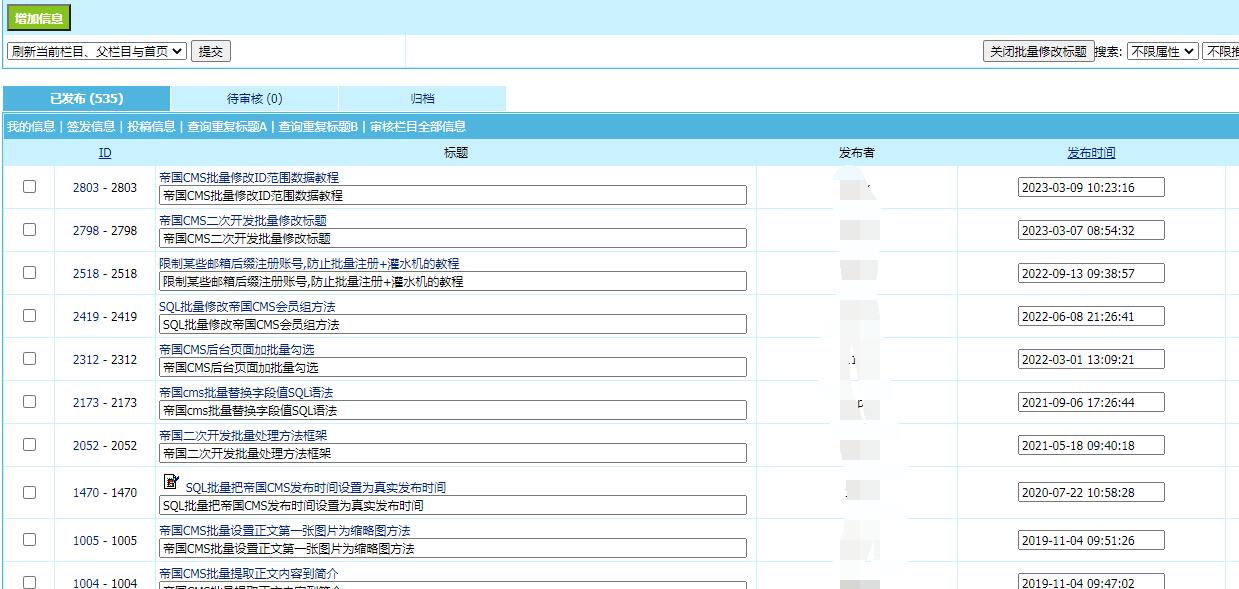
Task: Click the date field 2023-03-07 08:54:32
Action: [1091, 230]
